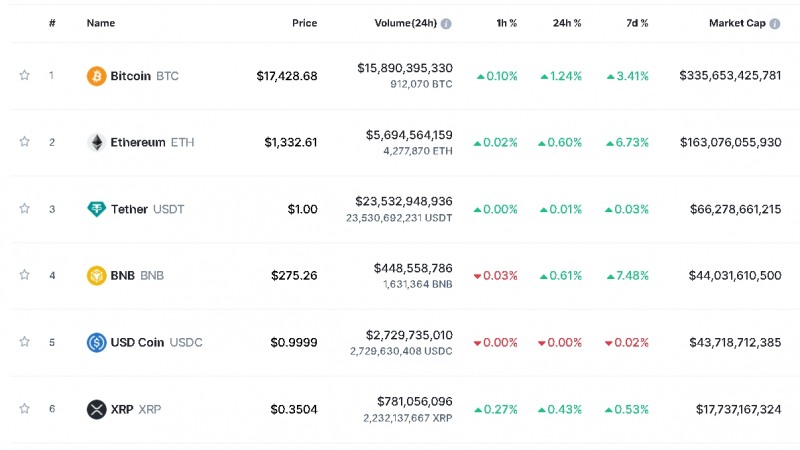
Task: Show the Volume(24h) info tooltip icon
Action: (x=446, y=23)
